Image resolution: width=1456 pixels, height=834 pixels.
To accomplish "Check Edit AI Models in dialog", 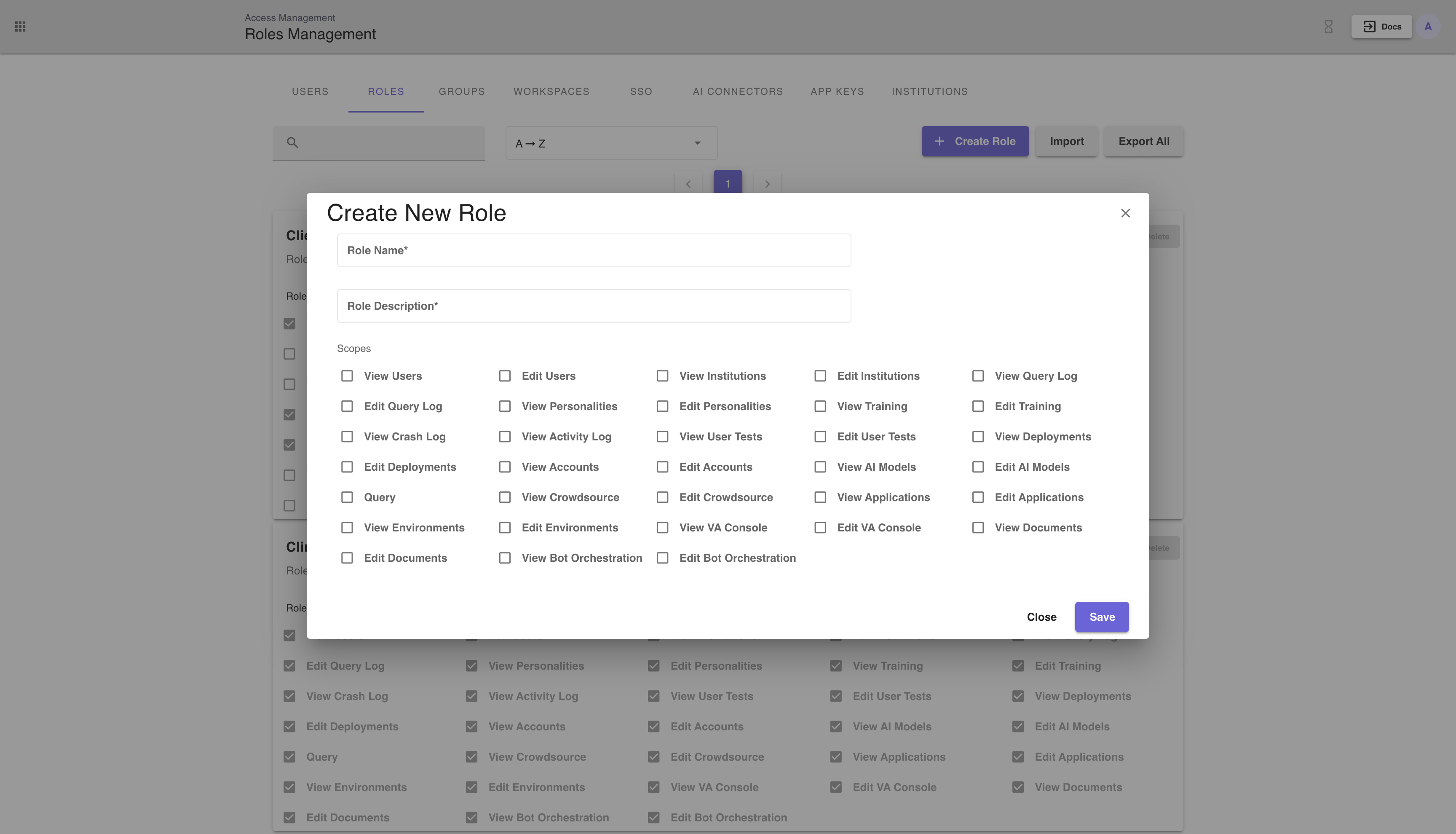I will point(978,467).
